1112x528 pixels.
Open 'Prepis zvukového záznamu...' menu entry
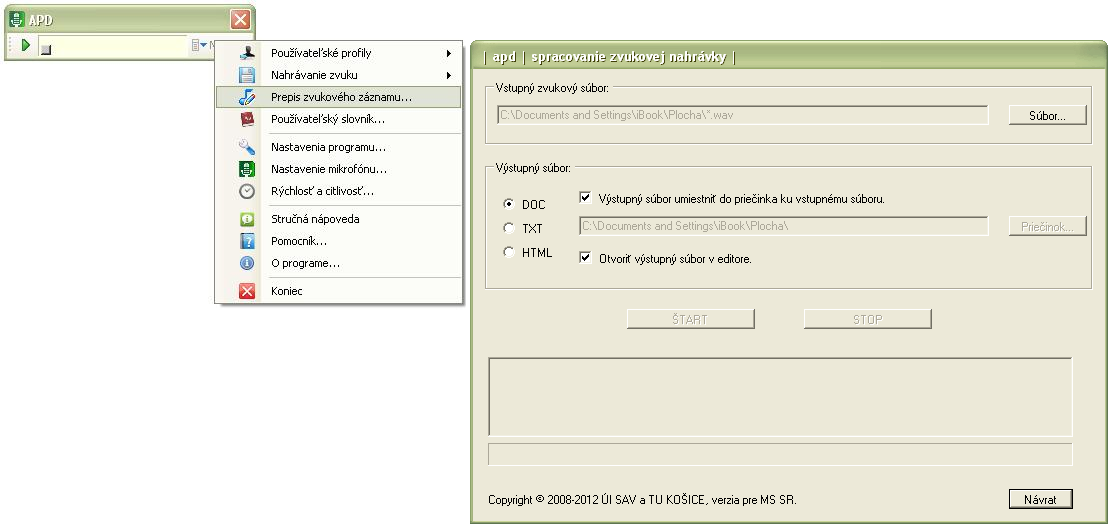340,97
